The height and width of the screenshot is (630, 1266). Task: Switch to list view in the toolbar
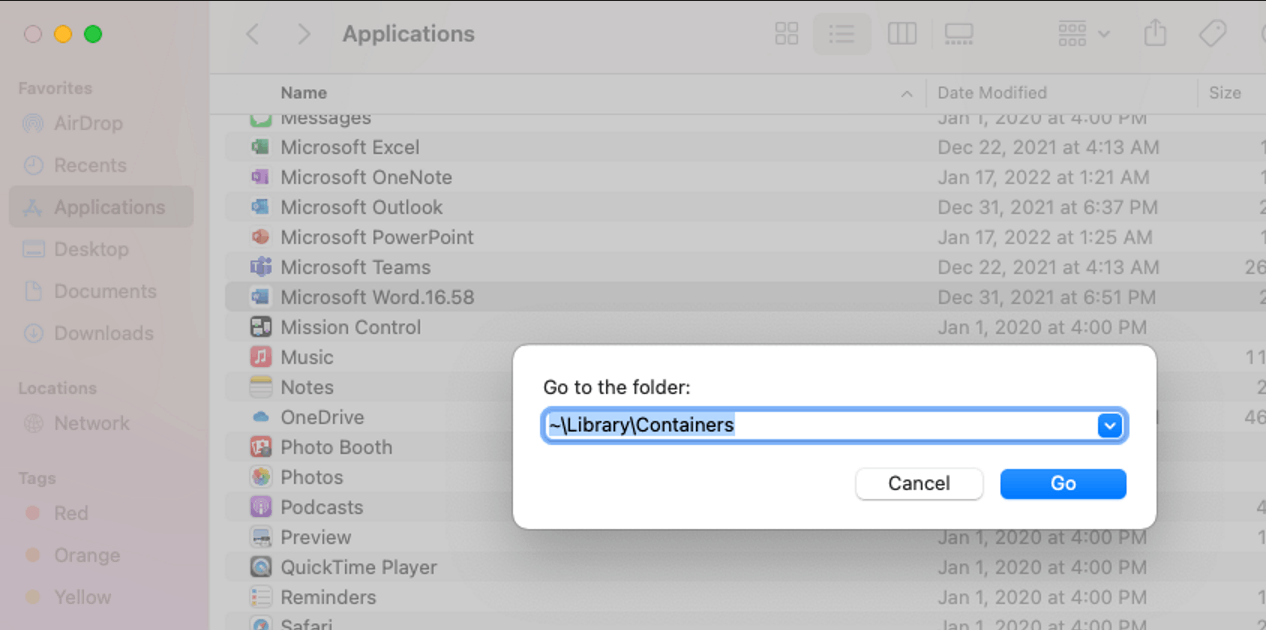point(842,34)
